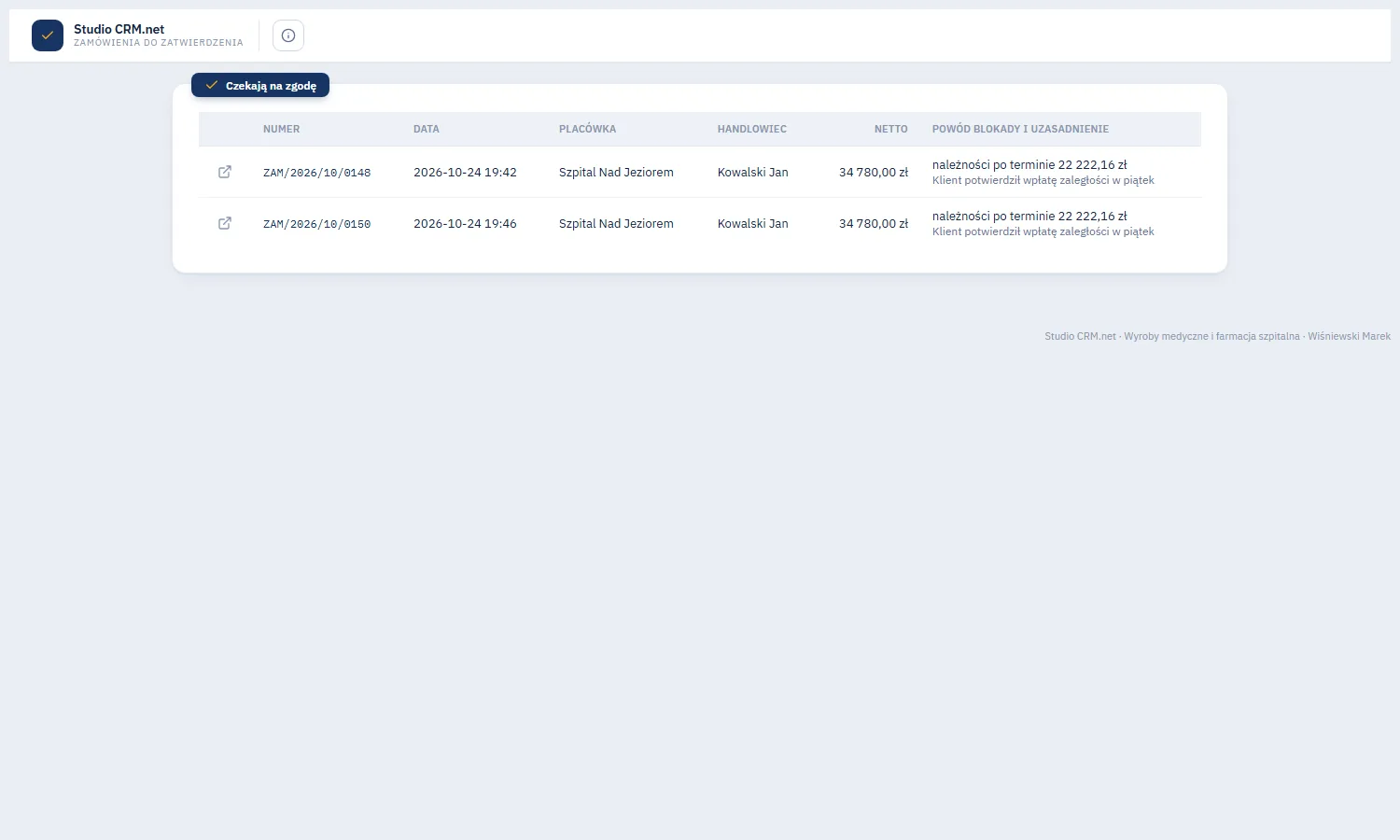The image size is (1400, 840).
Task: Click the footer text with 'Wiśniewski Marek'
Action: coord(1218,336)
